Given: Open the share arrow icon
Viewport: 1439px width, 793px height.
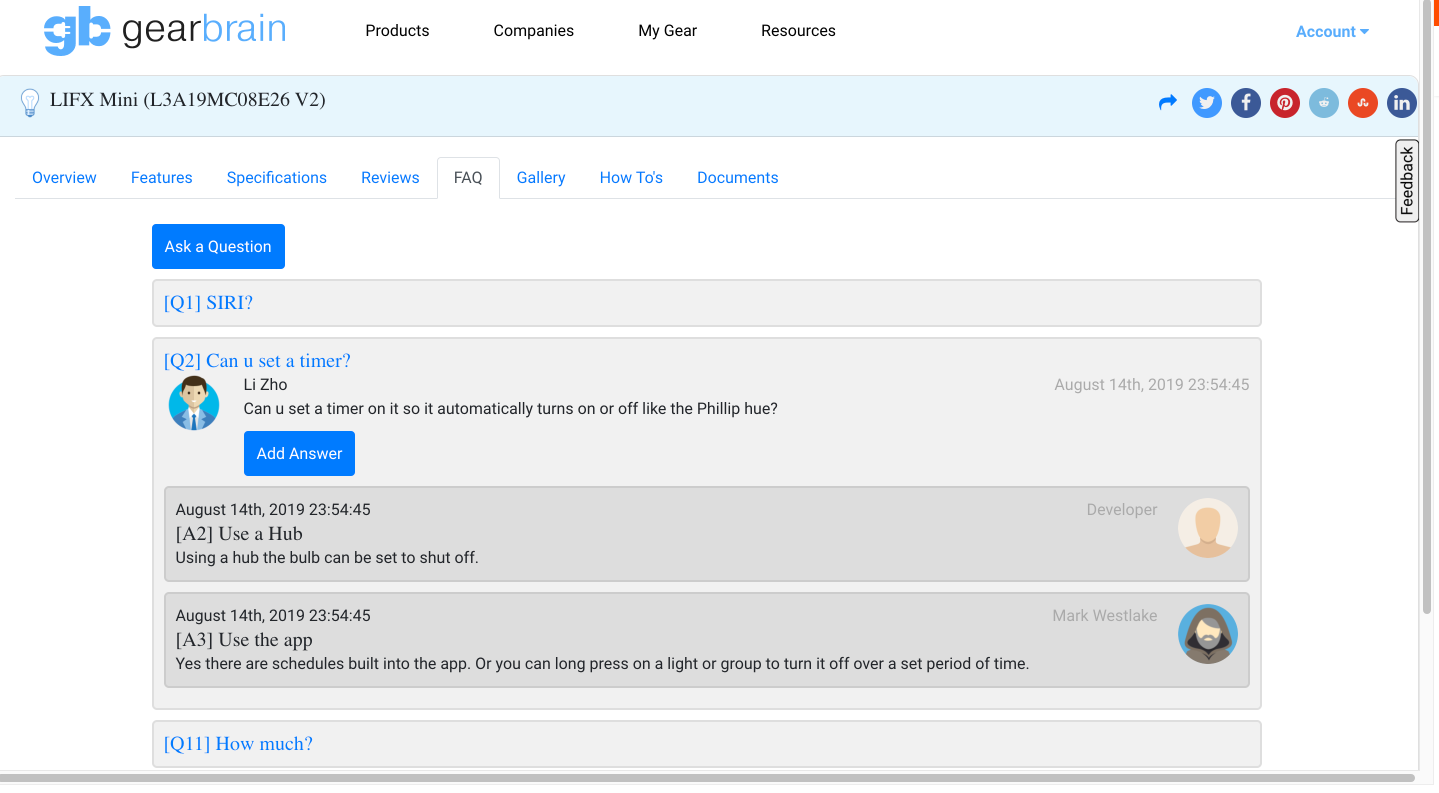Looking at the screenshot, I should tap(1167, 102).
